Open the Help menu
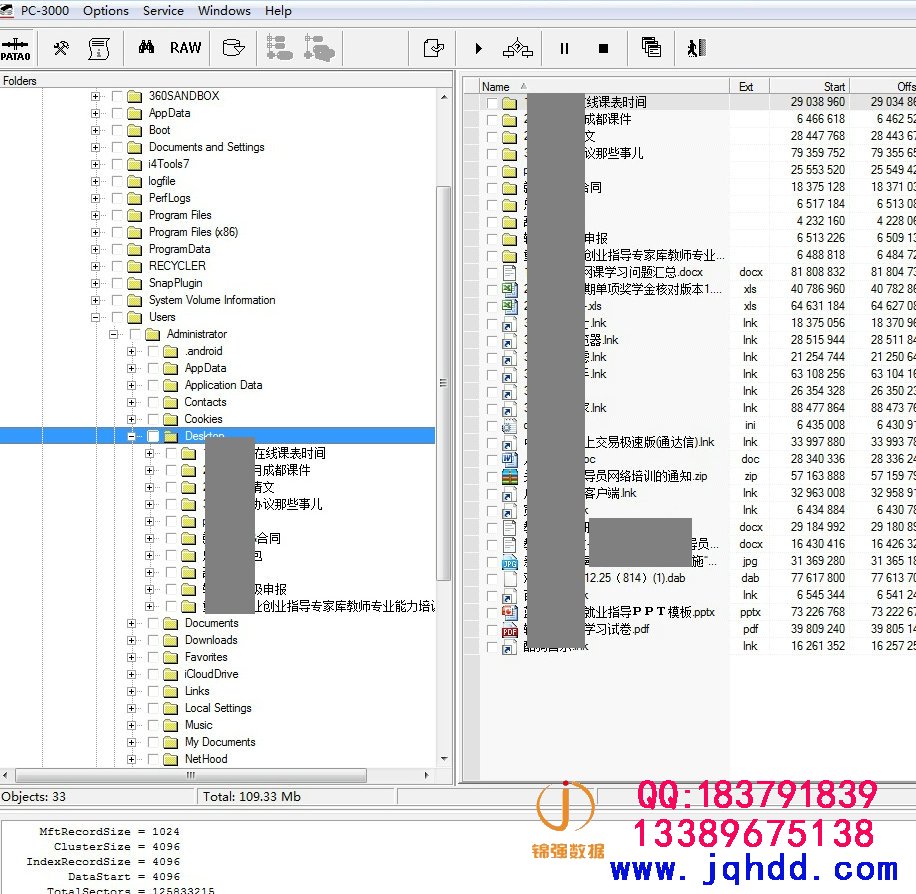Screen dimensions: 916x894 point(278,11)
